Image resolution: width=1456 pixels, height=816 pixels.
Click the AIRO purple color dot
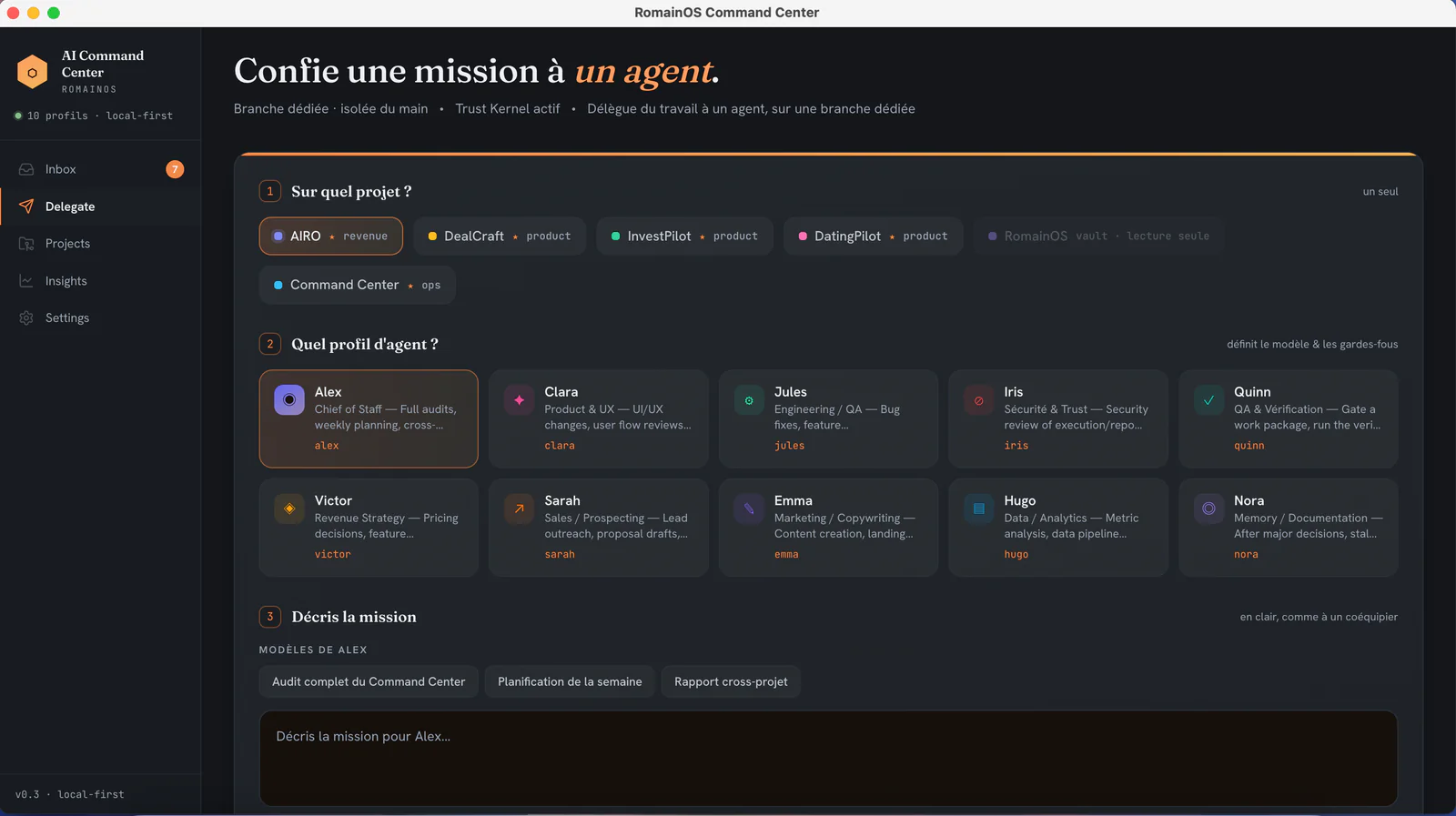278,236
